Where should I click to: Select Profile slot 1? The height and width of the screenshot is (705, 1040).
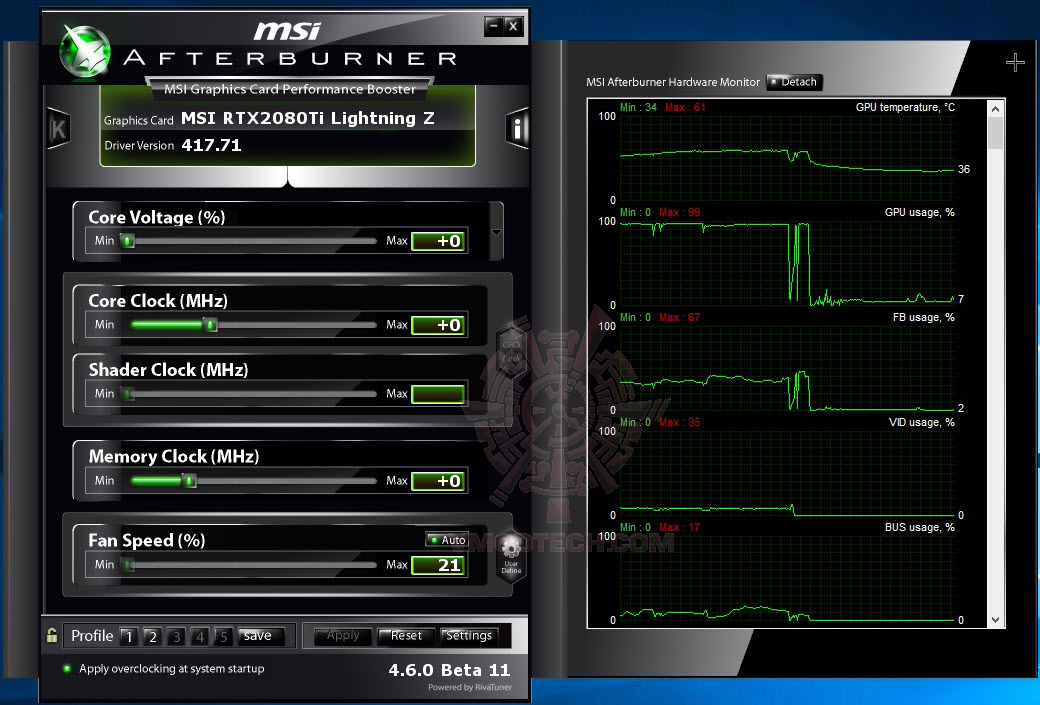point(129,637)
